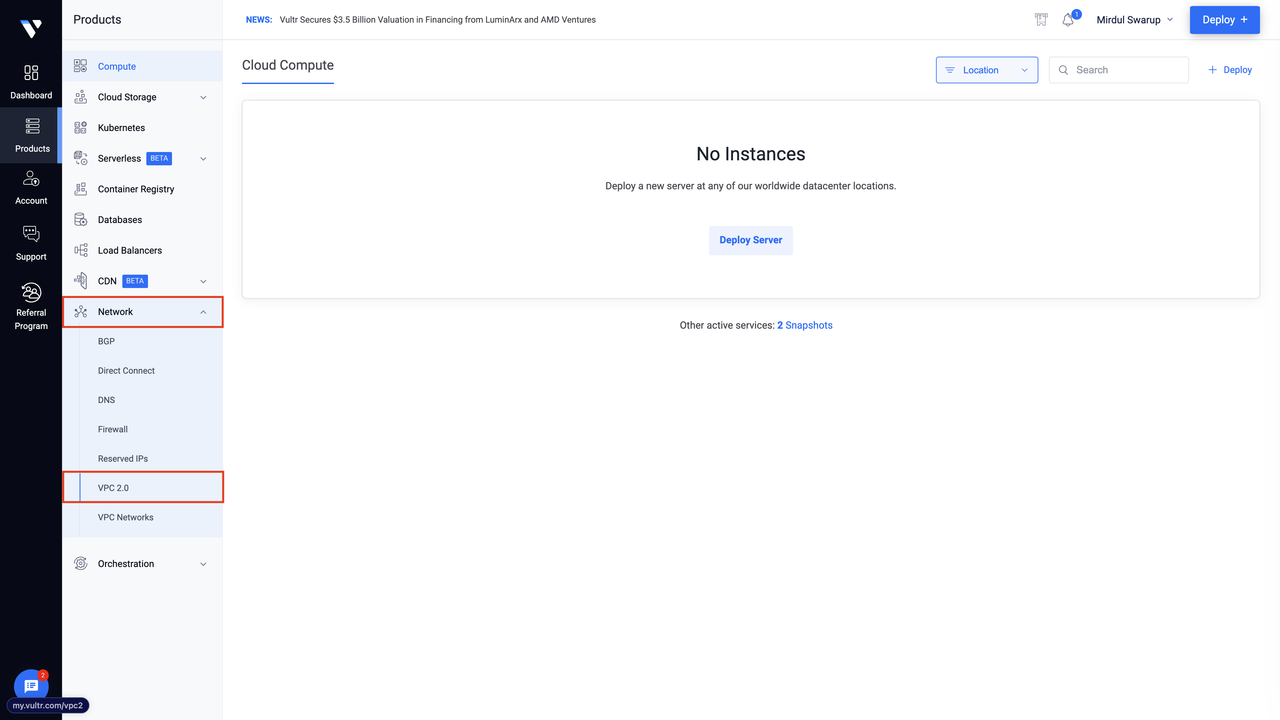Click the Container Registry icon
The height and width of the screenshot is (720, 1280).
point(80,189)
